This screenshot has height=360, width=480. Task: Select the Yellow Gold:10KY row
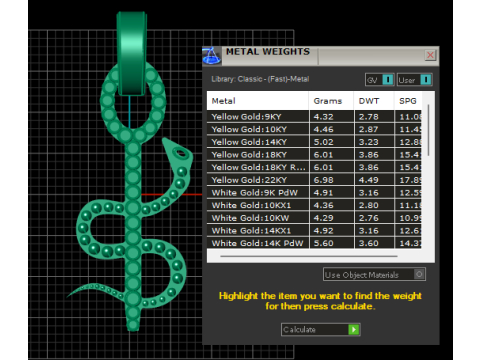pyautogui.click(x=314, y=129)
